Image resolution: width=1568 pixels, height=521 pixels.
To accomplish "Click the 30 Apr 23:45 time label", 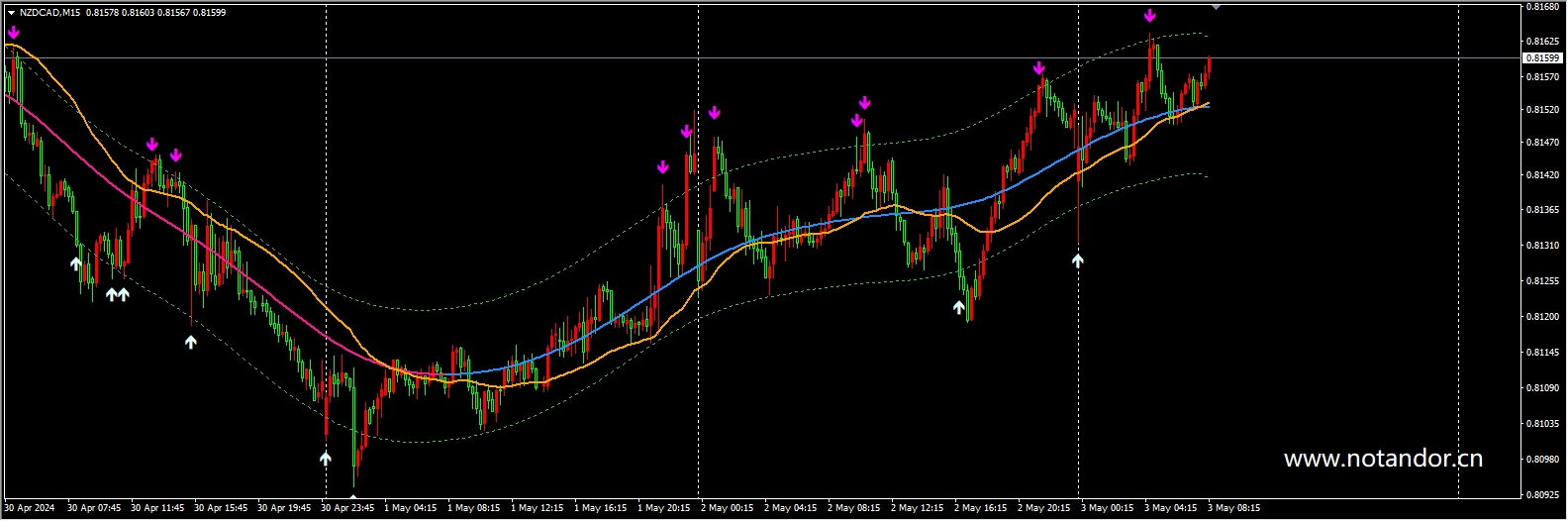I will click(347, 508).
